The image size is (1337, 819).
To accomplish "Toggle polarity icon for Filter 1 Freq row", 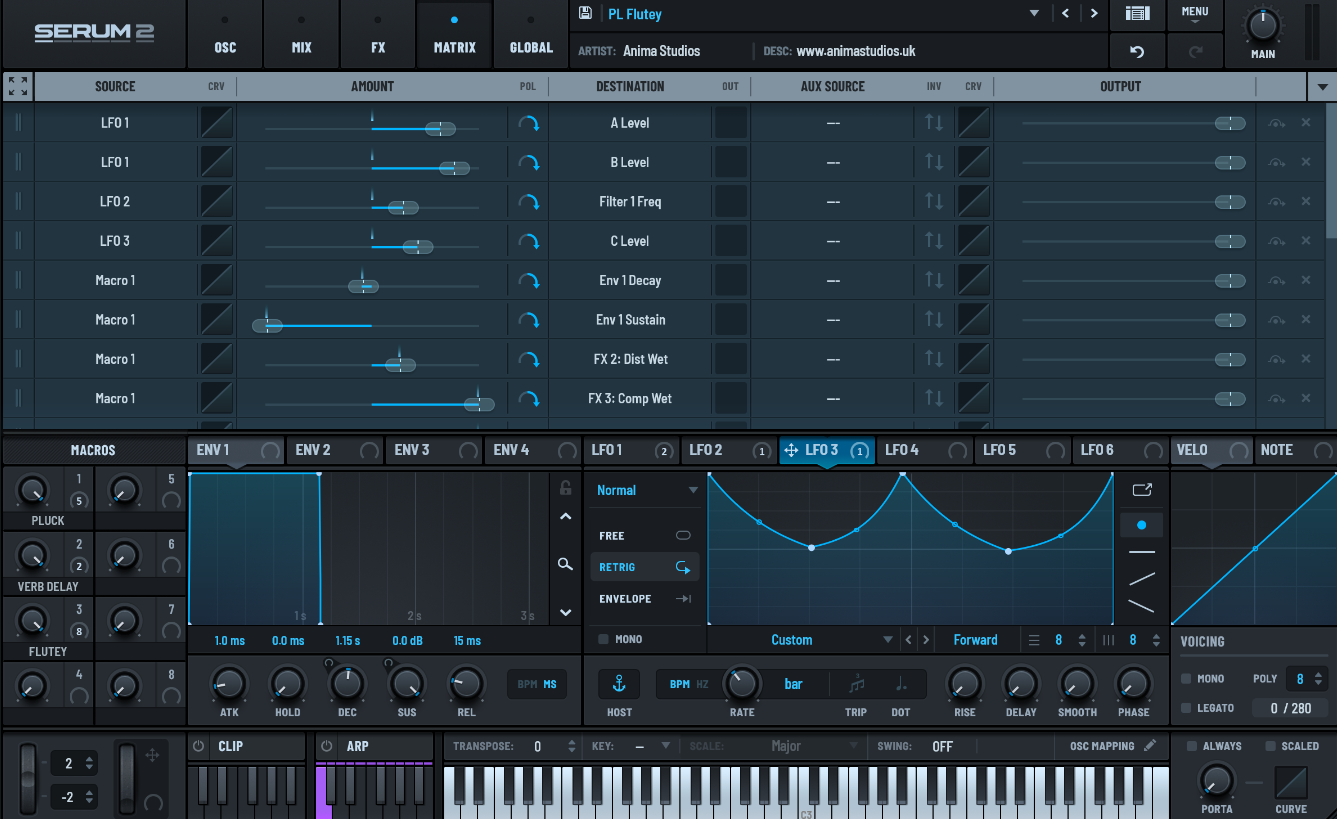I will coord(528,202).
